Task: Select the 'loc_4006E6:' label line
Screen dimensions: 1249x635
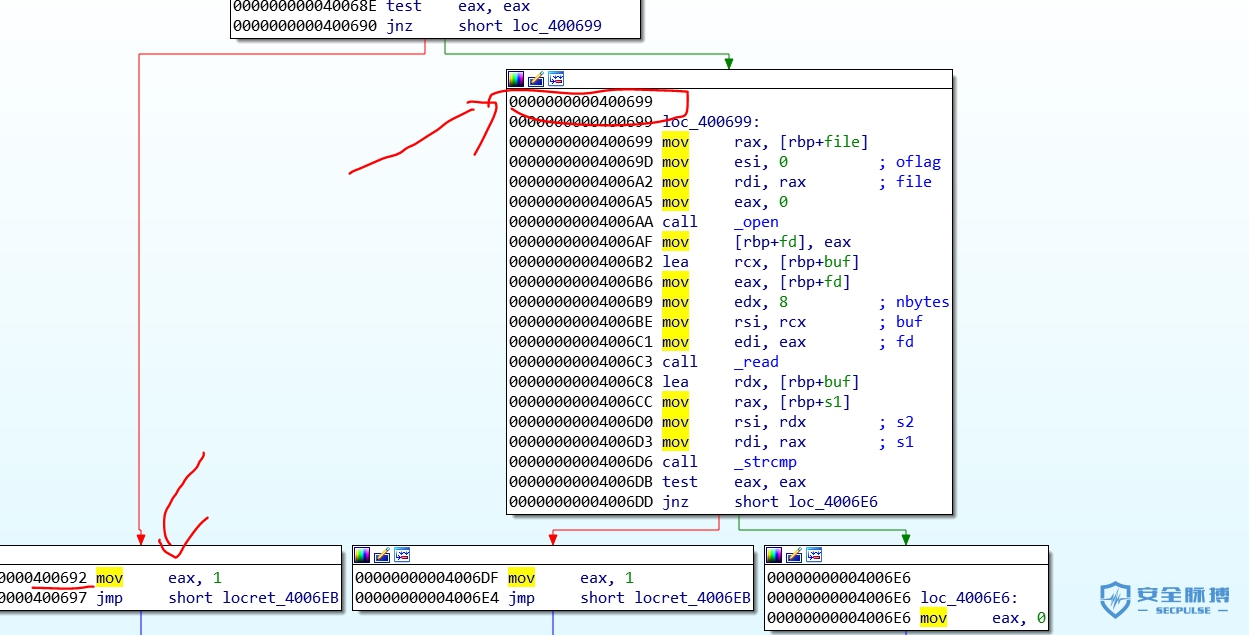Action: tap(892, 598)
